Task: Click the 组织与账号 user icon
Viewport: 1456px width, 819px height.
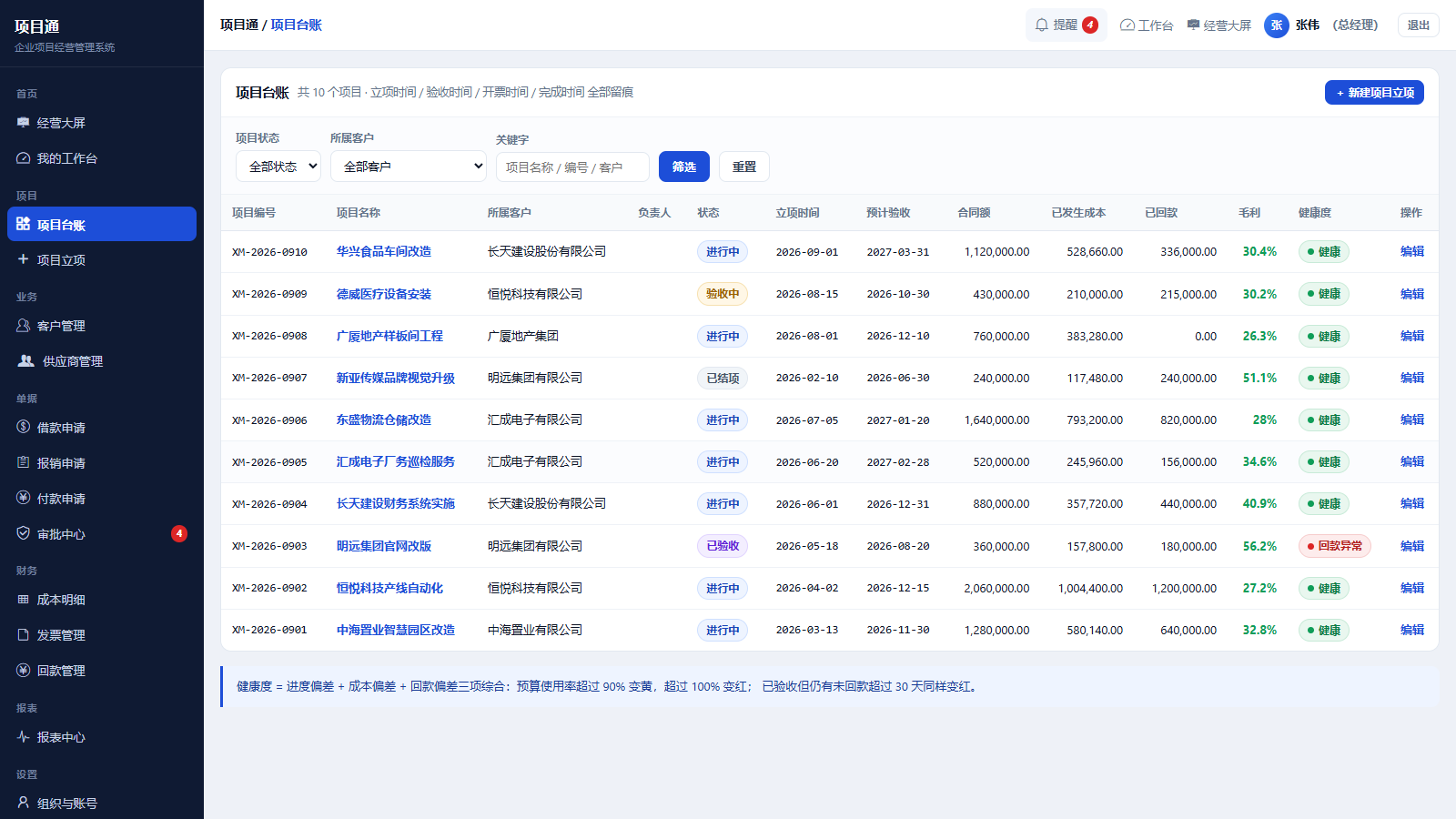Action: tap(23, 803)
